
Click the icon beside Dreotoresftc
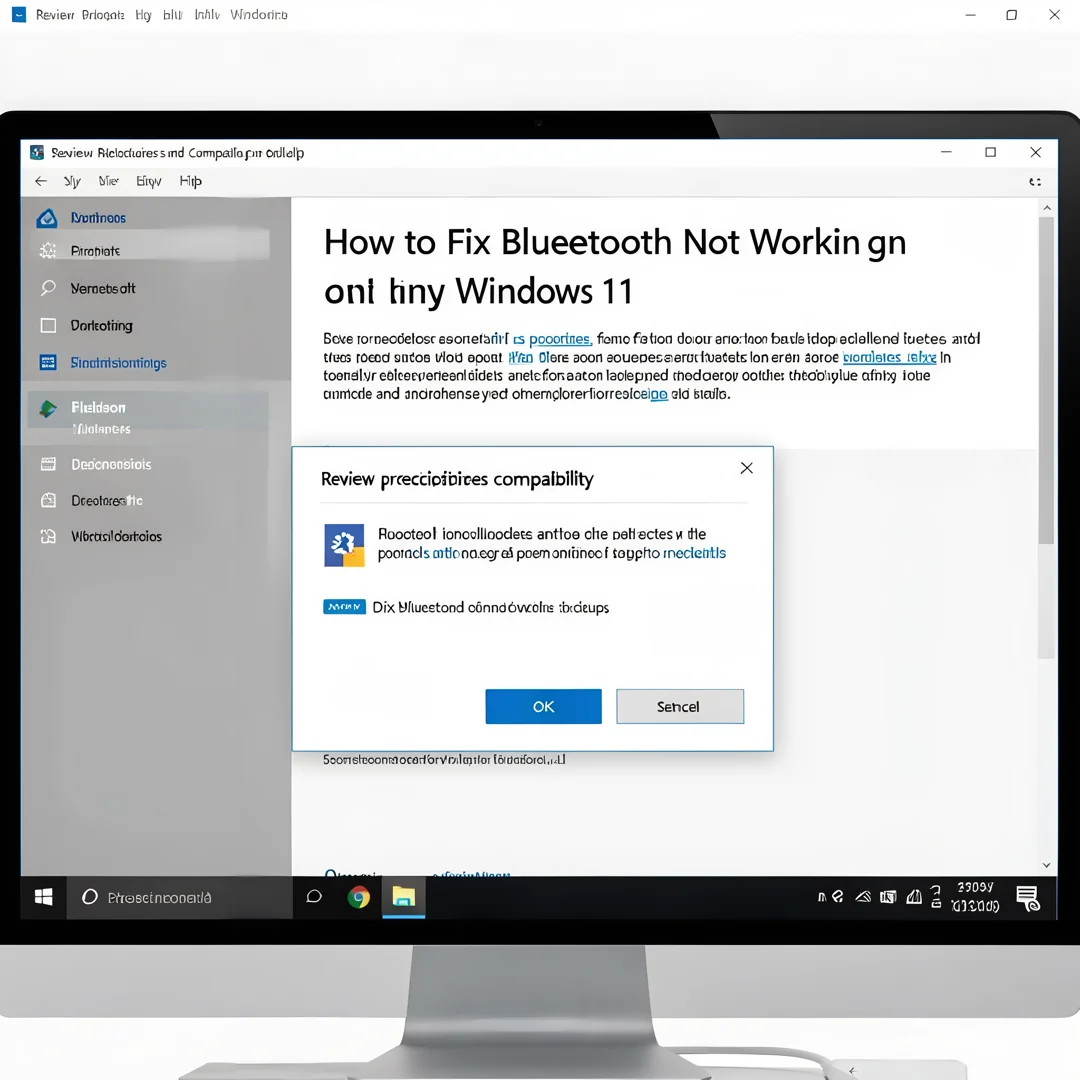coord(48,500)
